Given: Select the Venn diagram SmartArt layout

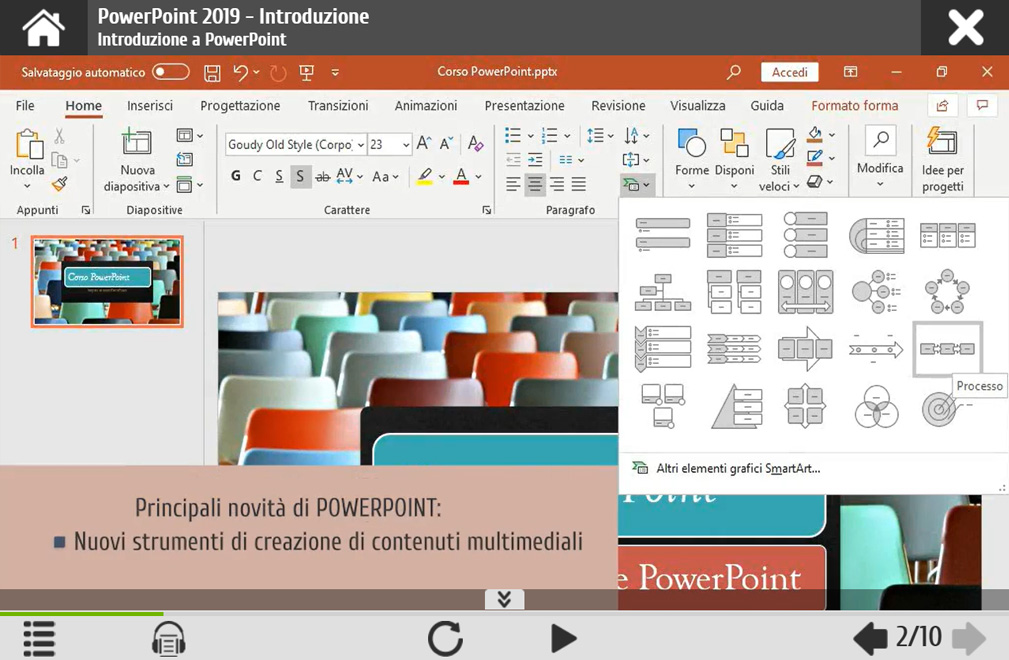Looking at the screenshot, I should click(876, 407).
